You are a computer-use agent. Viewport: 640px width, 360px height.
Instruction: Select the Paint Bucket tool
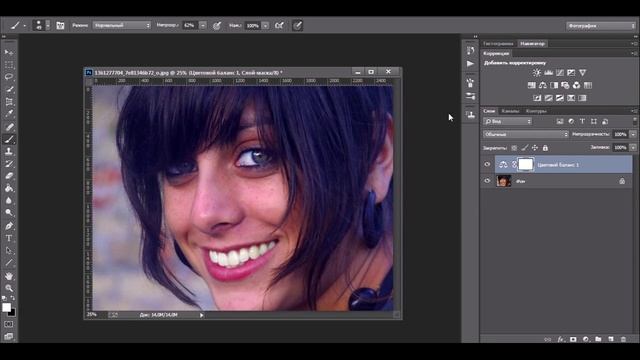click(x=9, y=188)
